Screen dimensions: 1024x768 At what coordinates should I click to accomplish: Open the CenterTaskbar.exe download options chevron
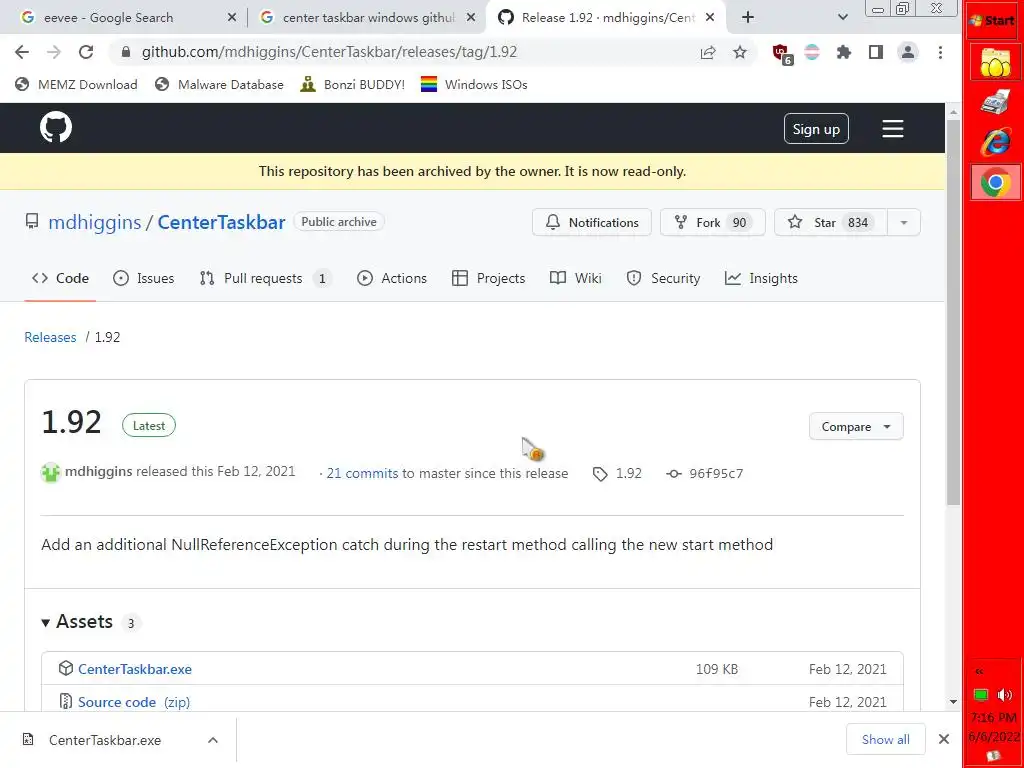click(x=213, y=740)
